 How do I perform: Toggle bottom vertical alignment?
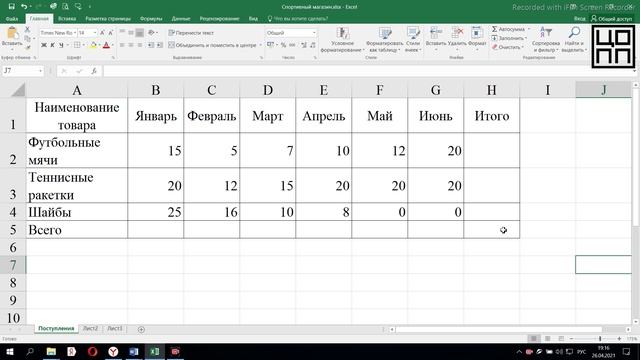click(140, 32)
